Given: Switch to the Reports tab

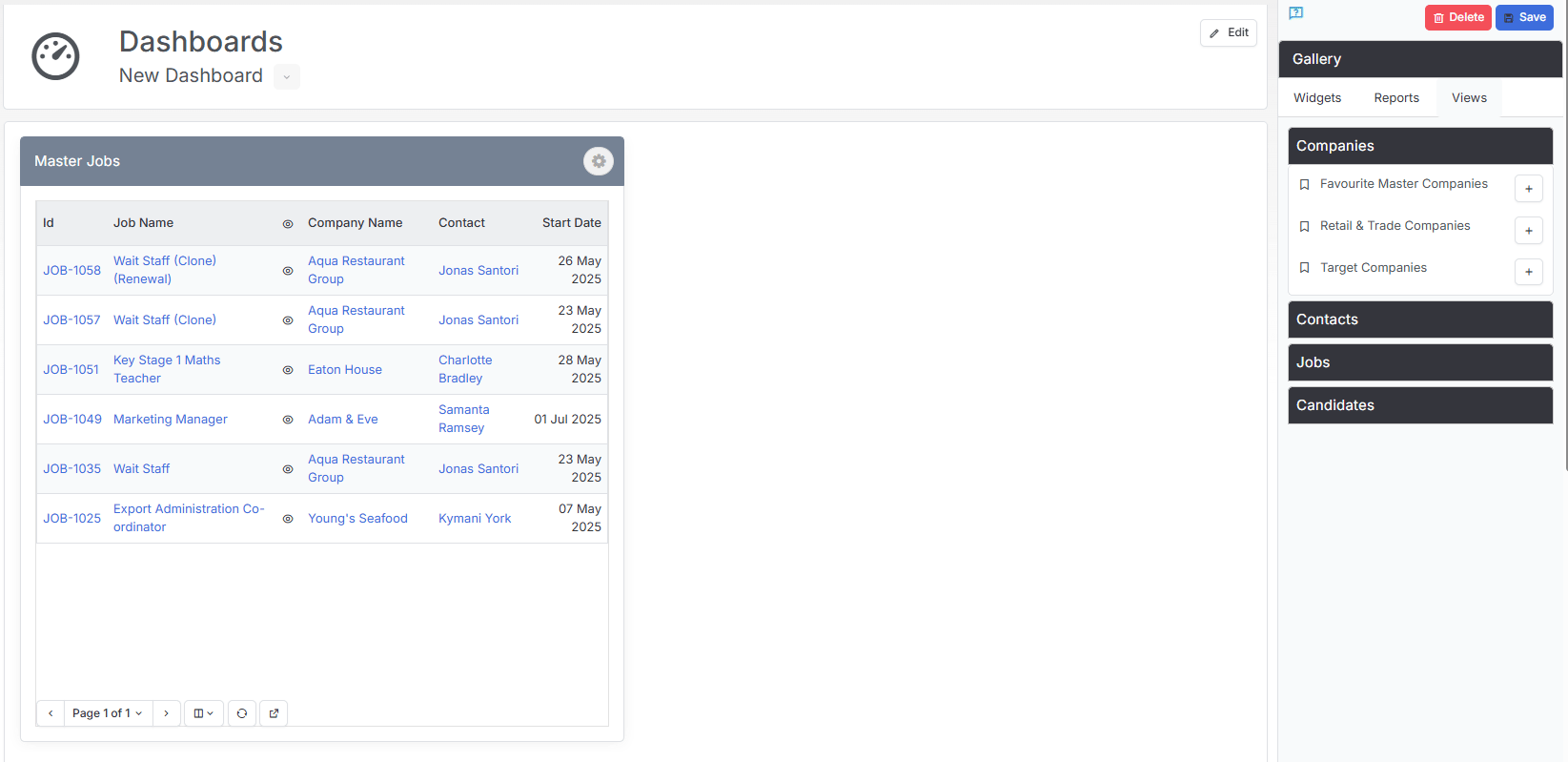Looking at the screenshot, I should click(1396, 98).
